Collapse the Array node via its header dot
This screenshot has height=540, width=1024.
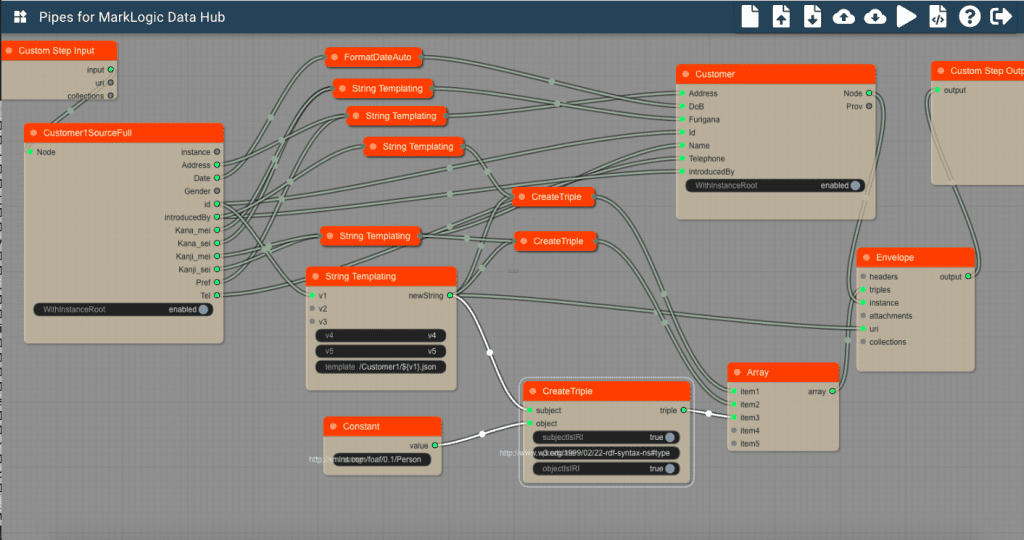pos(737,372)
